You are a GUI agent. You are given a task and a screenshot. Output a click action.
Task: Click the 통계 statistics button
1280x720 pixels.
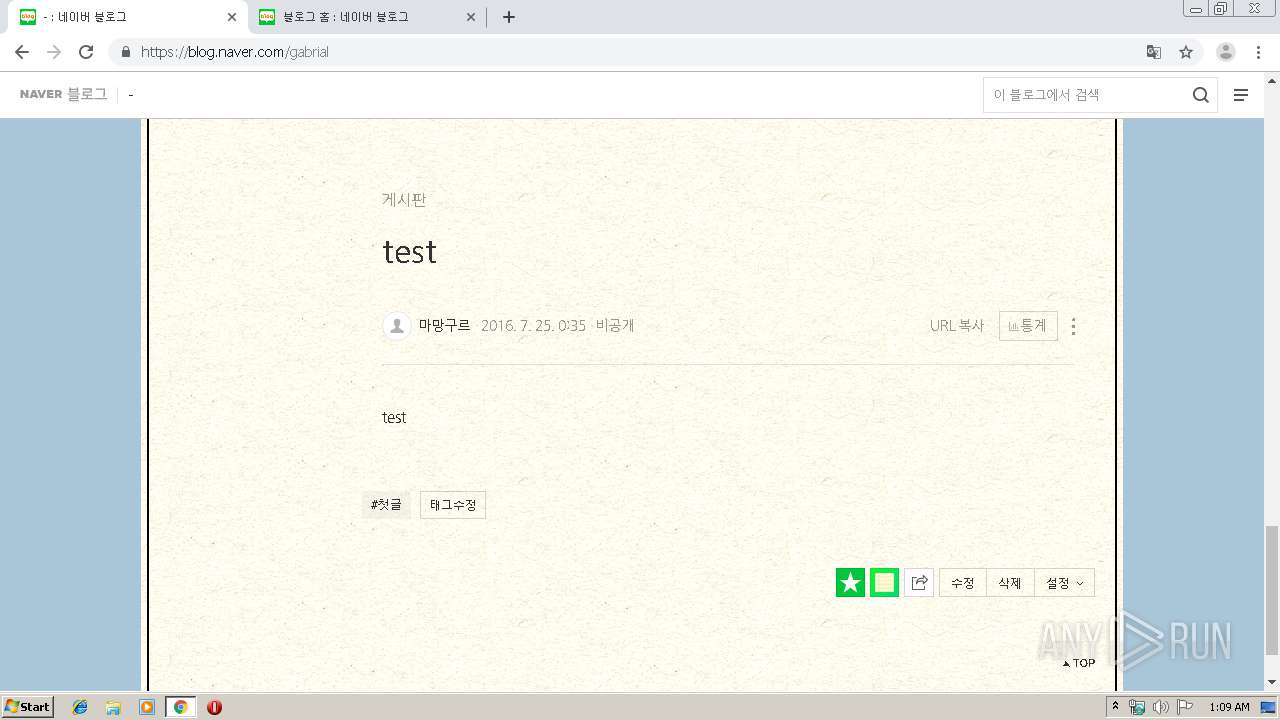point(1028,326)
